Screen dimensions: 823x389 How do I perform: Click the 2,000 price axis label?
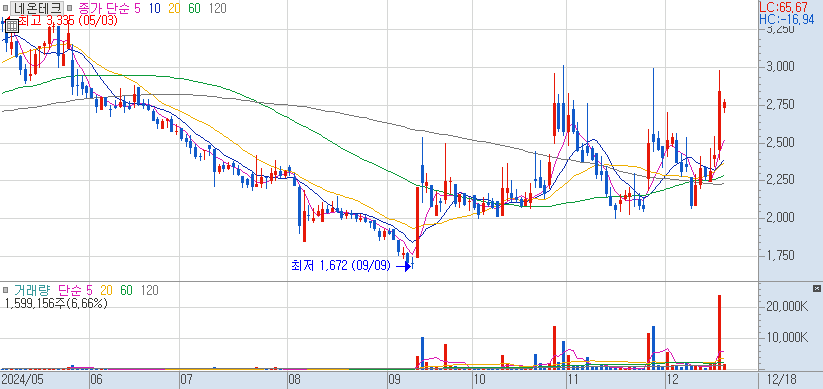coord(780,218)
